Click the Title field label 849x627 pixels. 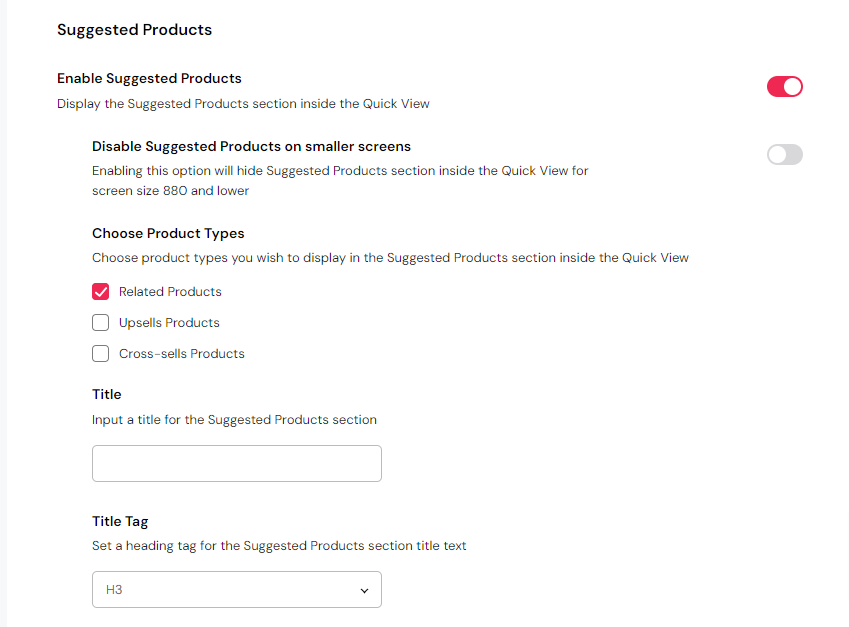107,394
